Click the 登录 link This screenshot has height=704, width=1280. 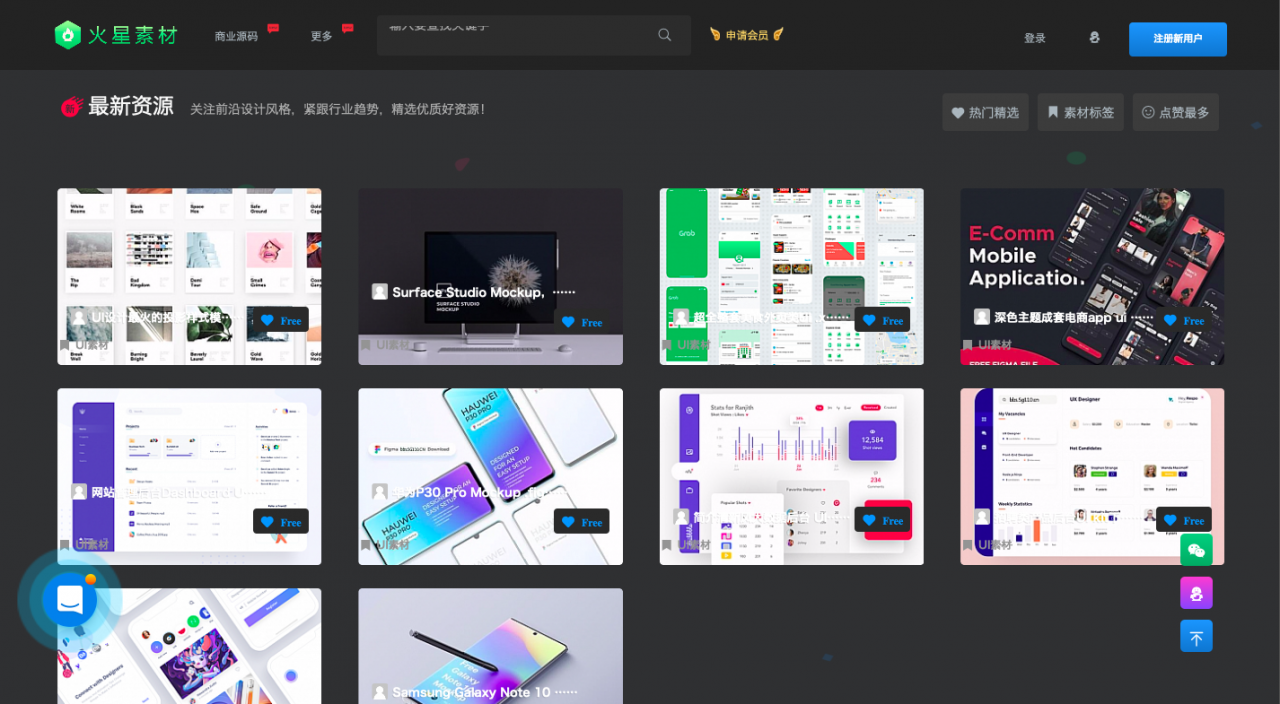click(1034, 37)
